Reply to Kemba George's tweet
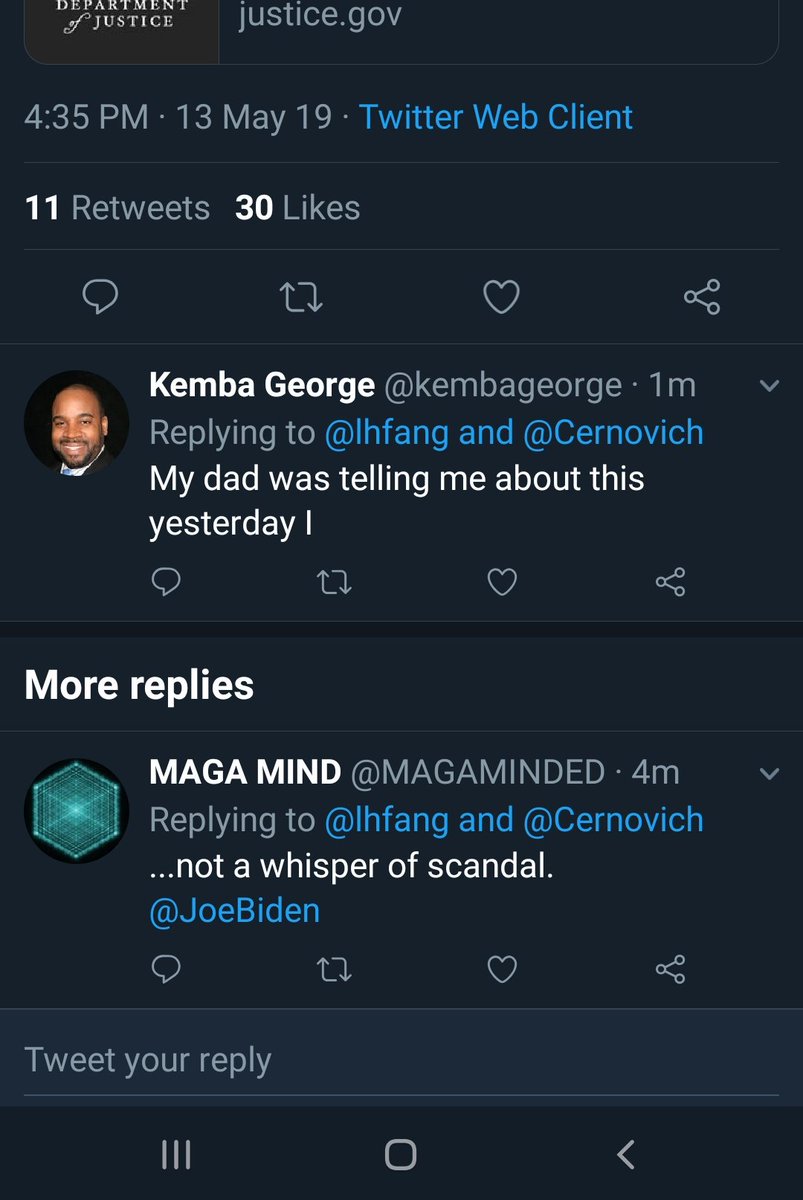Screen dimensions: 803x1200 point(166,581)
